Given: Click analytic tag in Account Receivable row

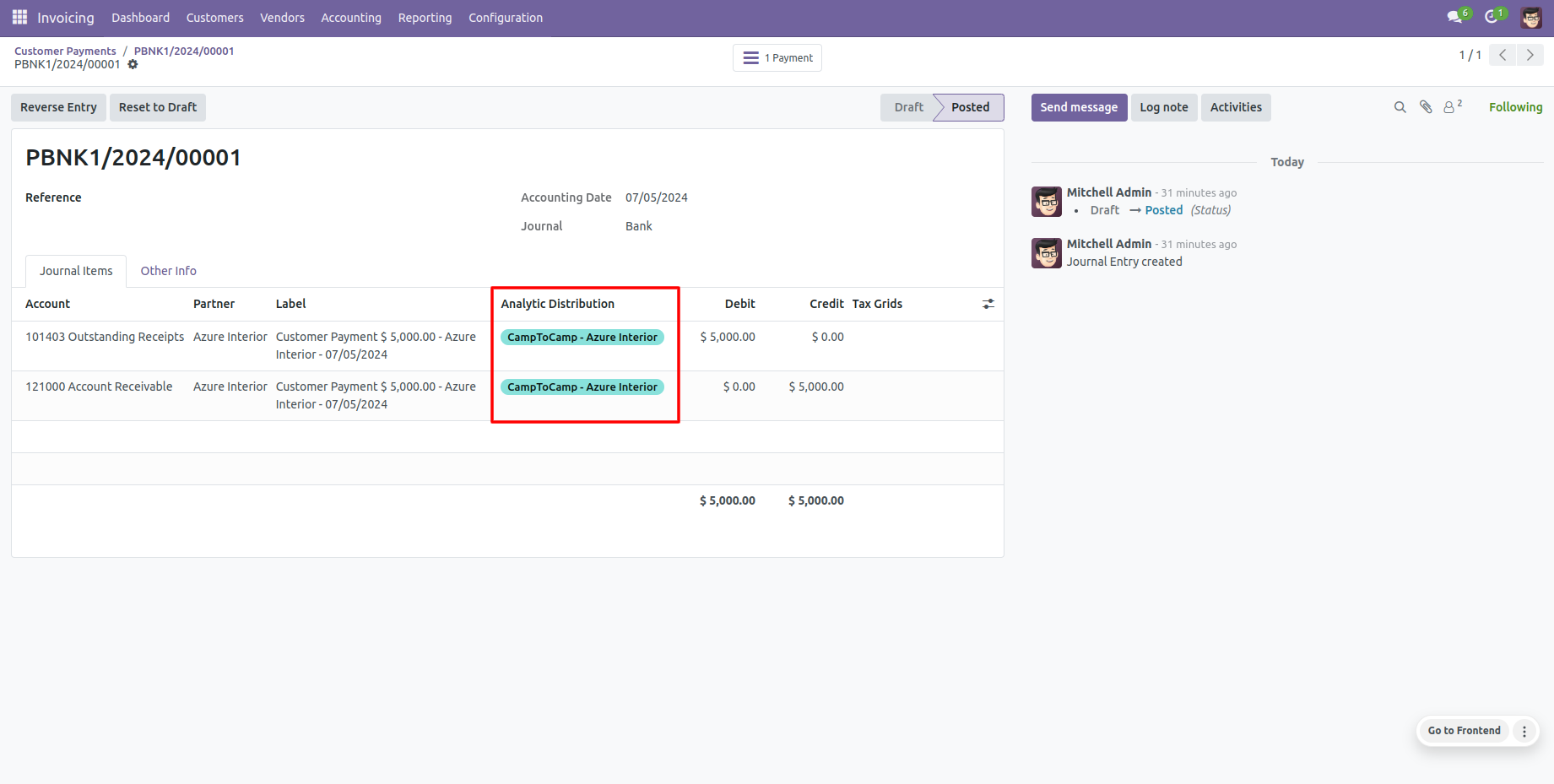Looking at the screenshot, I should pos(582,387).
